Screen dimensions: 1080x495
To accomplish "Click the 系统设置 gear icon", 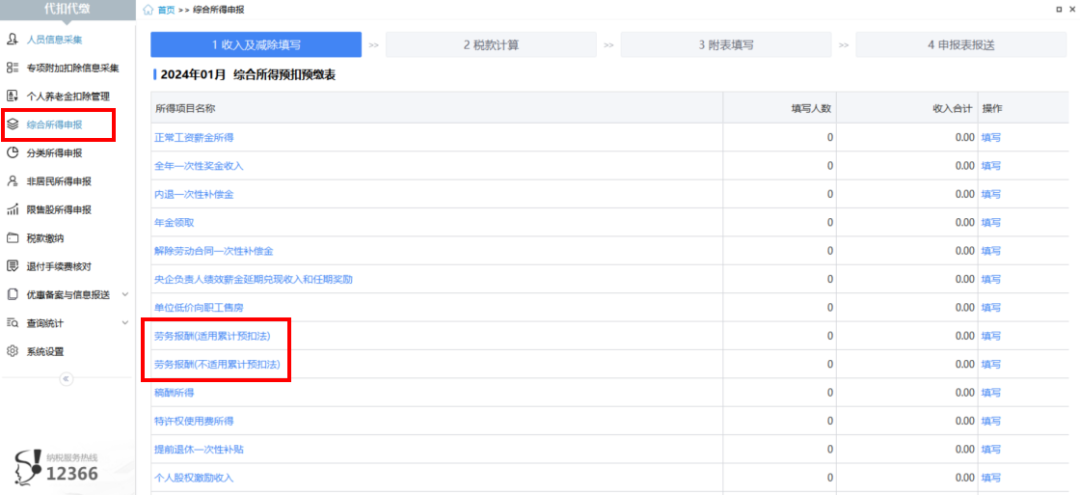I will coord(13,351).
